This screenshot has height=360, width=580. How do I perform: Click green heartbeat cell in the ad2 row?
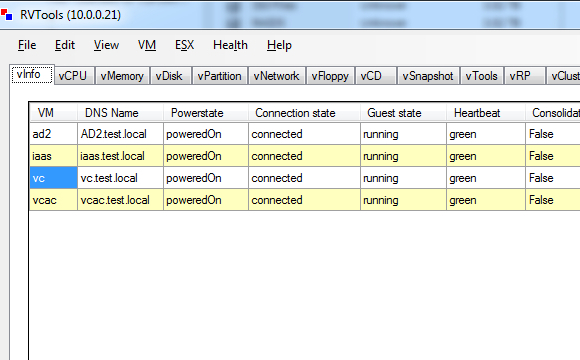(x=486, y=134)
